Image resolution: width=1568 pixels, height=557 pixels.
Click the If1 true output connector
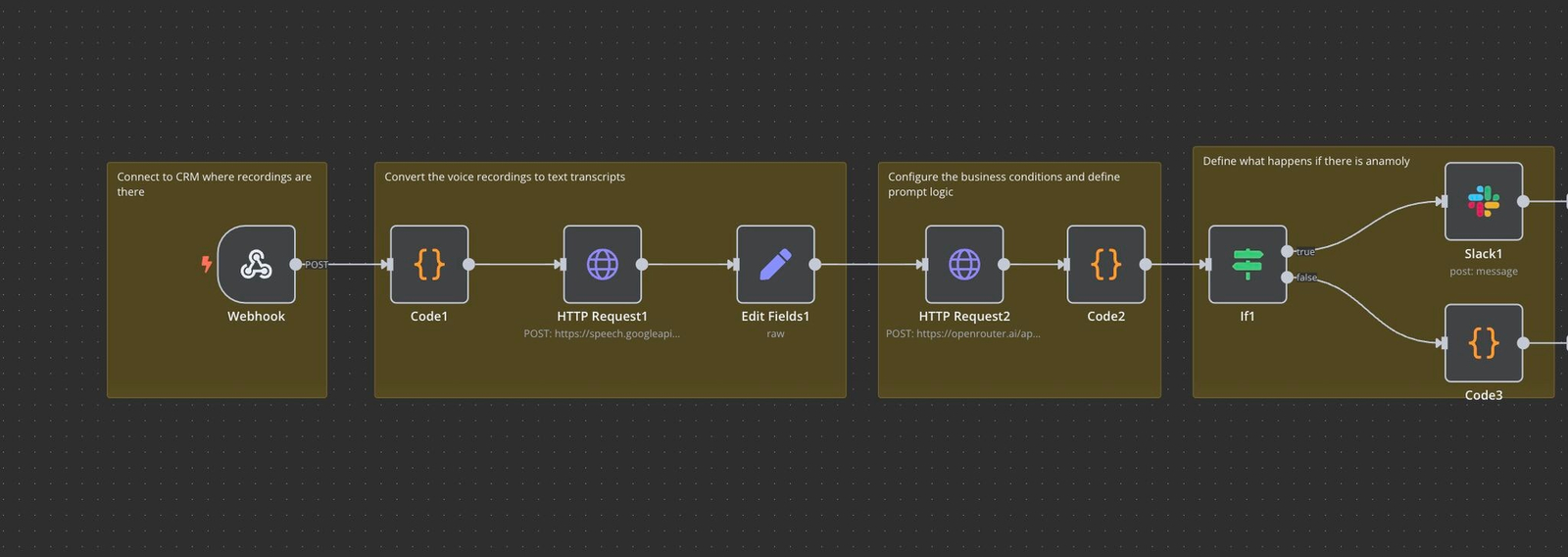point(1287,251)
